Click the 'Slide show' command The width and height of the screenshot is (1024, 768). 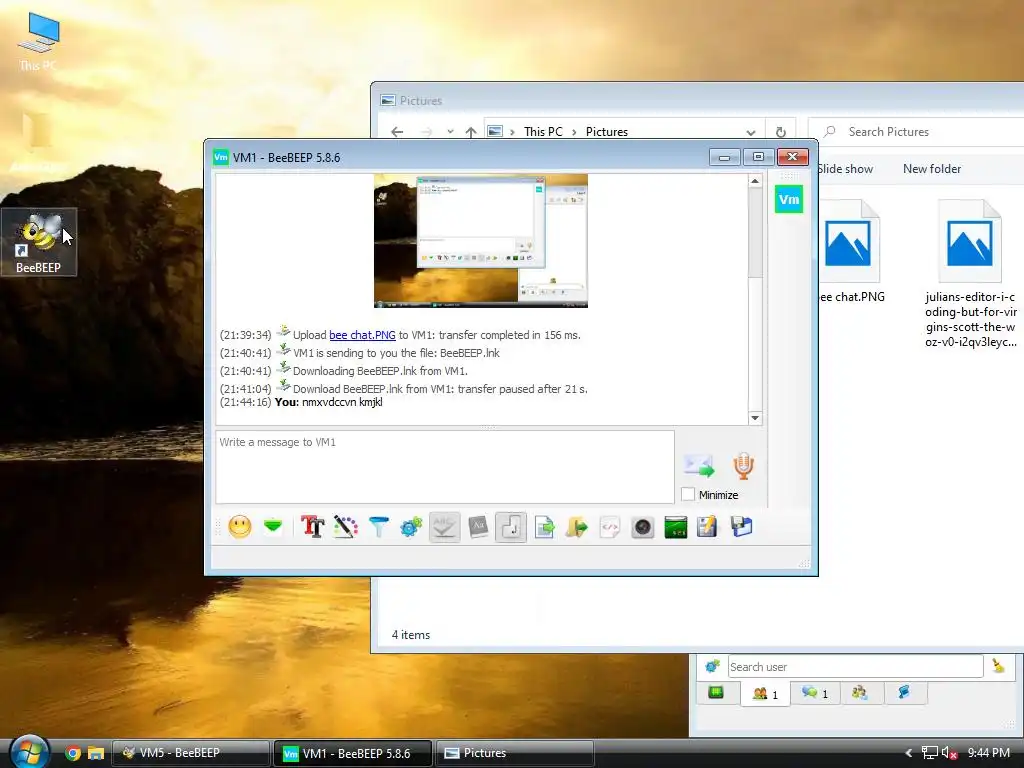coord(844,168)
